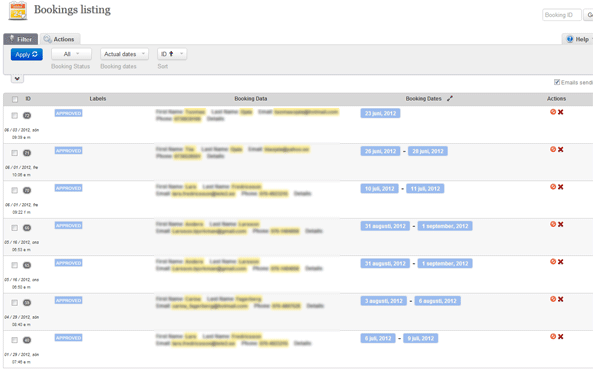Viewport: 593px width, 373px height.
Task: Open Details for the 6 juli – 9 juli booking
Action: pos(303,343)
